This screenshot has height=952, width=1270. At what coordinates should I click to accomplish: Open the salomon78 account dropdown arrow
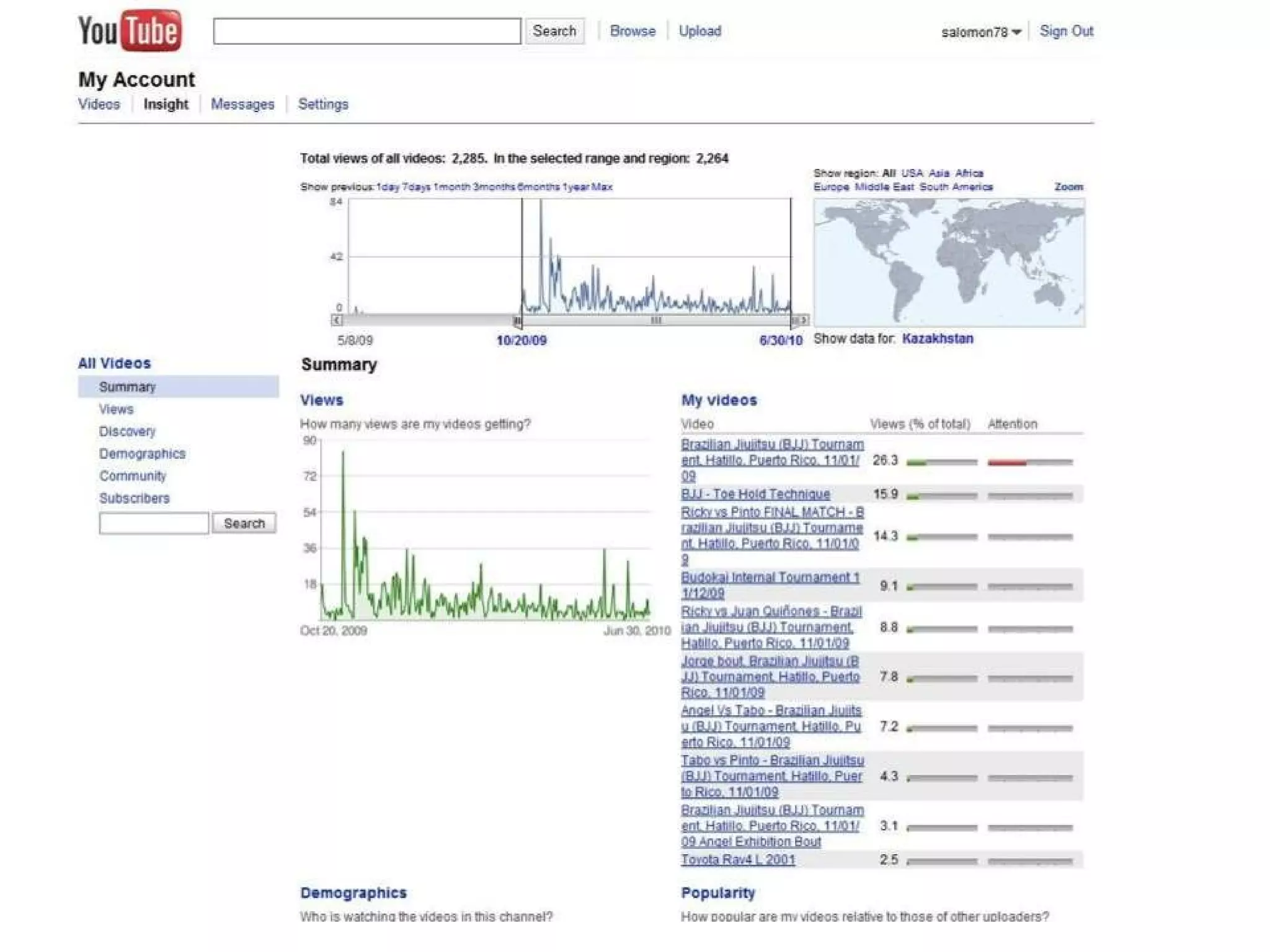1016,32
